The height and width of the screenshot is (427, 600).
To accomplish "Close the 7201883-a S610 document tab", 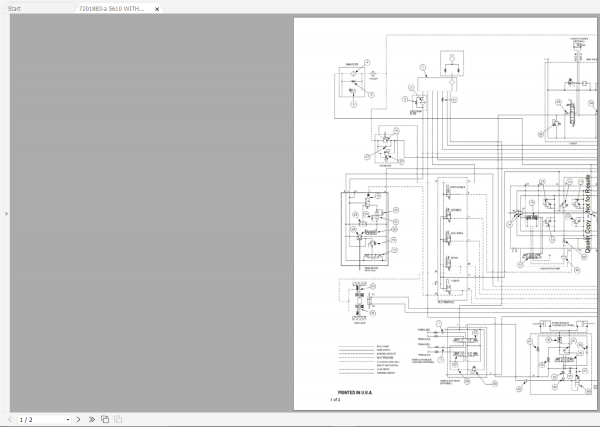I will (x=157, y=9).
